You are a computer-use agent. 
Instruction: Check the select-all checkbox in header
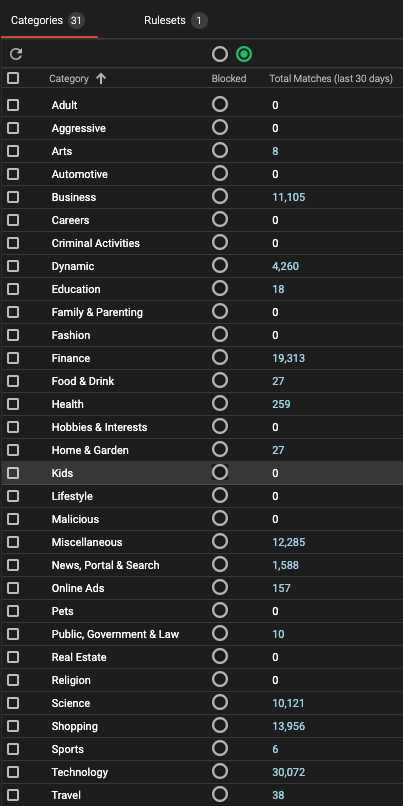(x=13, y=78)
